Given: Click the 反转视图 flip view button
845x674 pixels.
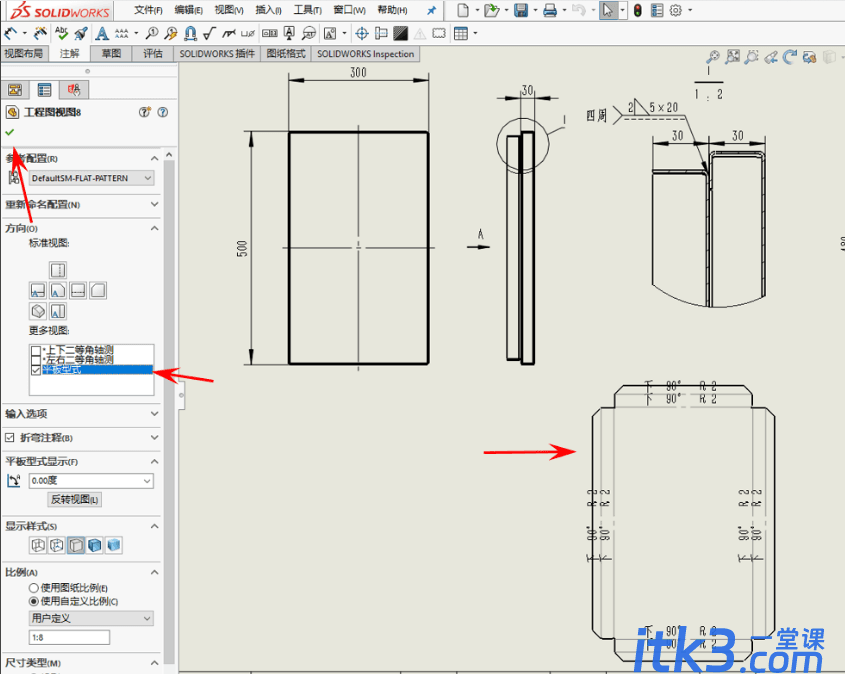Looking at the screenshot, I should tap(74, 499).
